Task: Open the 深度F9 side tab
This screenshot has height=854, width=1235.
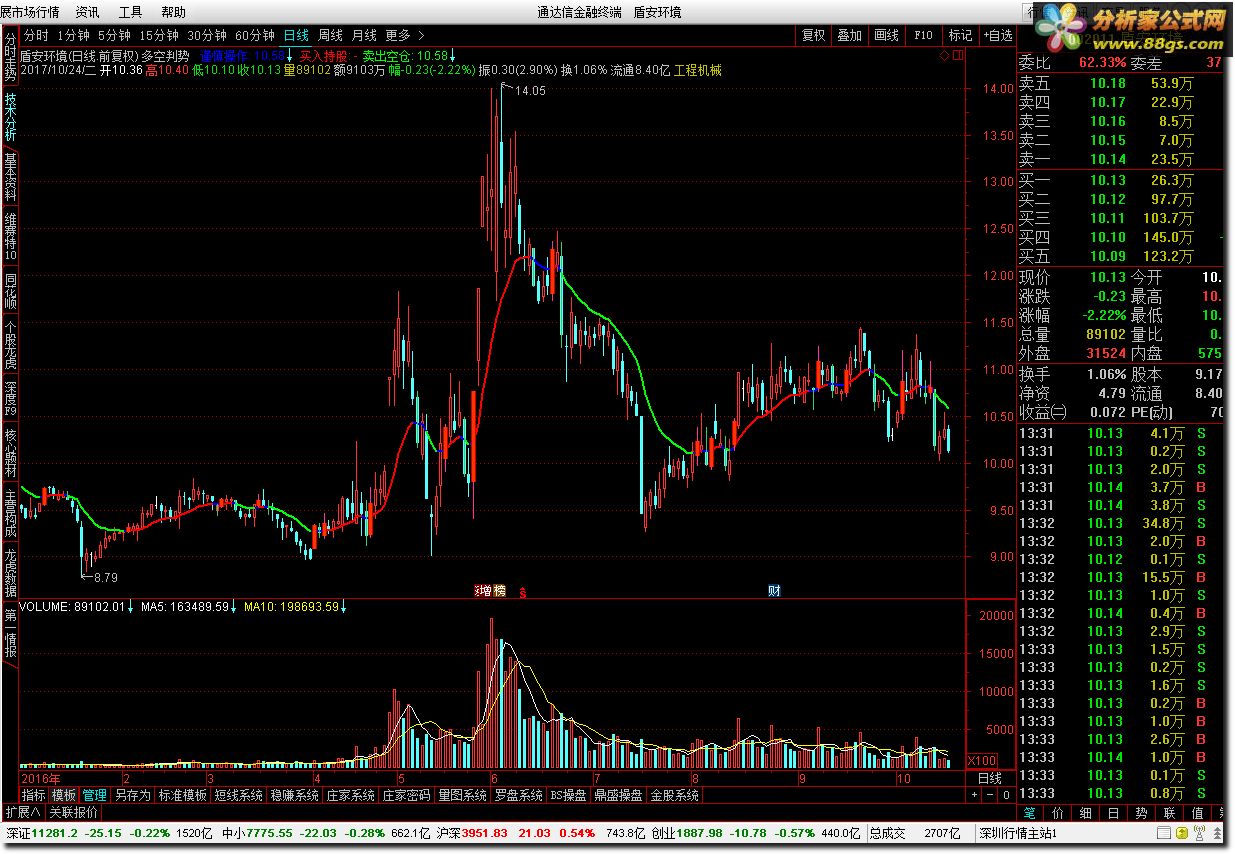Action: (x=10, y=398)
